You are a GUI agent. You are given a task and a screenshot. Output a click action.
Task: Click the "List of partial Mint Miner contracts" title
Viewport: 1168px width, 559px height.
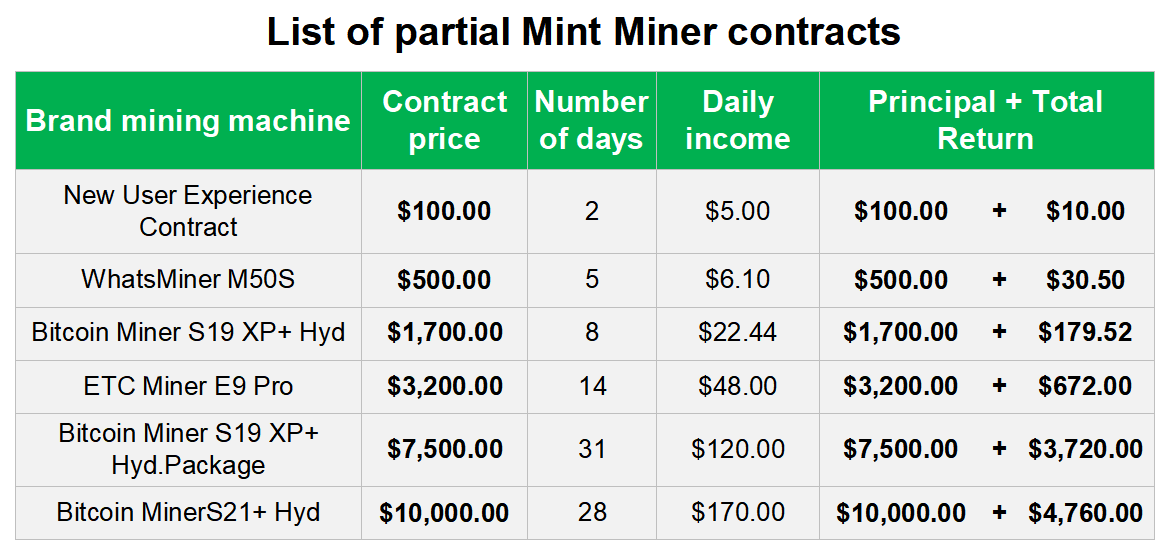583,32
